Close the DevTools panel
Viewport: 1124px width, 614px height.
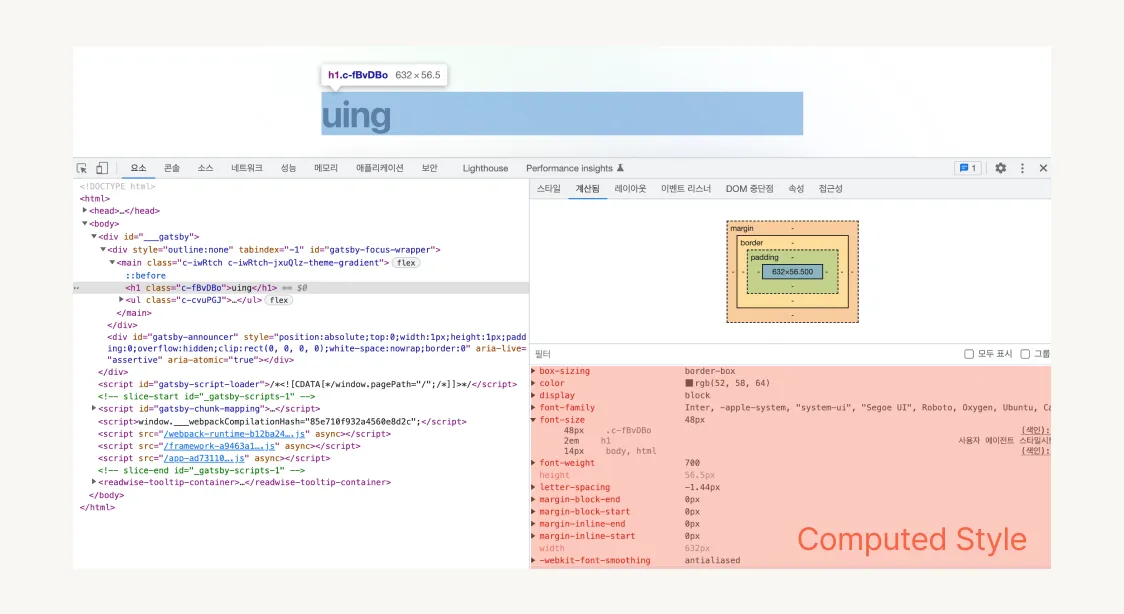1043,168
